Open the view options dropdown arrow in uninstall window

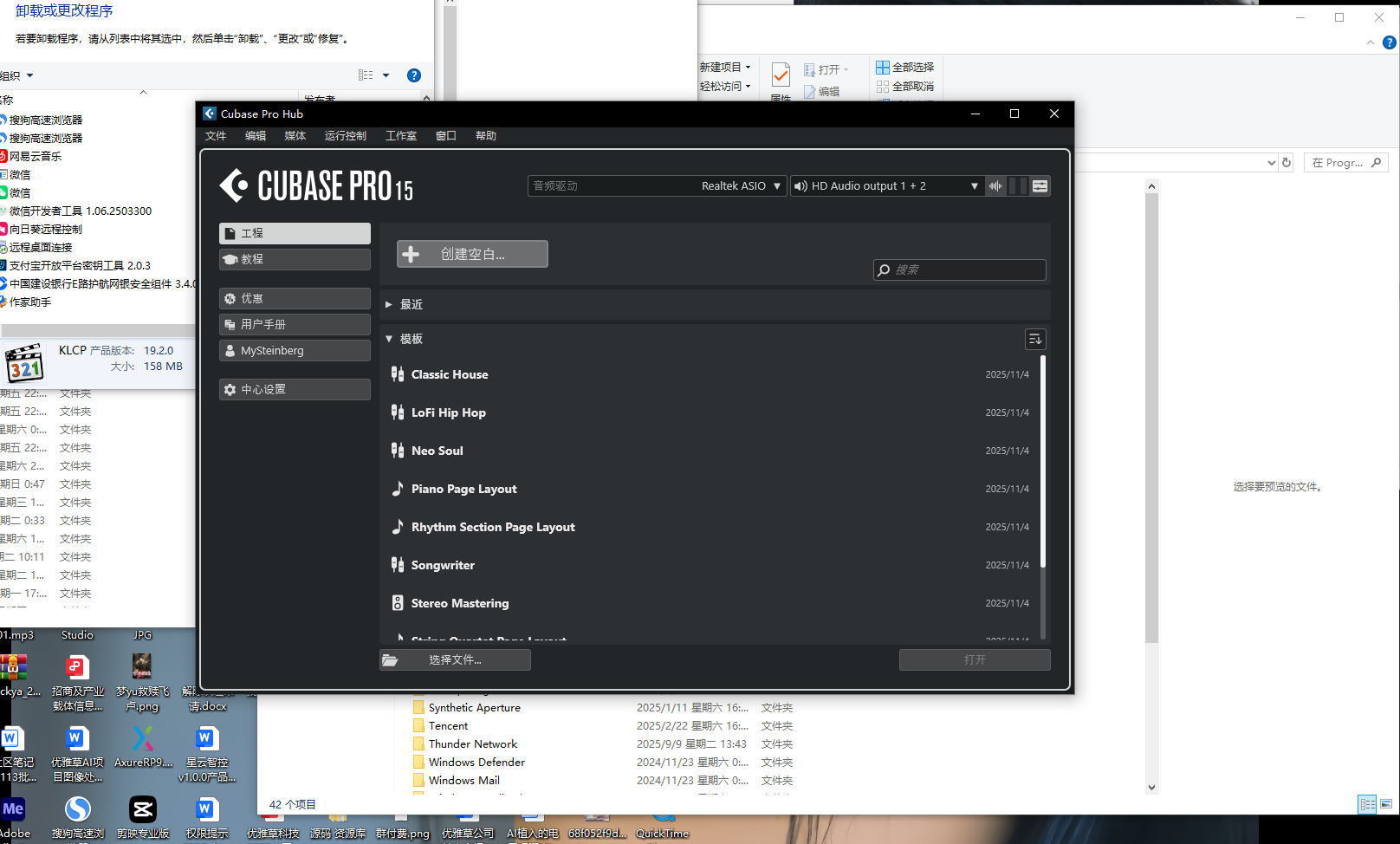click(386, 75)
